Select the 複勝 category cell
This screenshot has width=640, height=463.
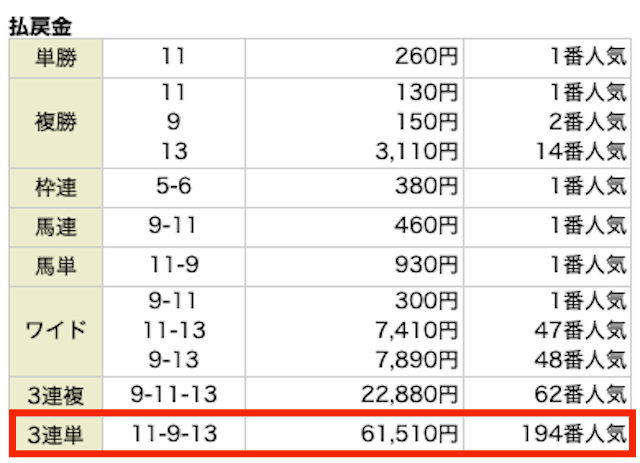pos(56,123)
